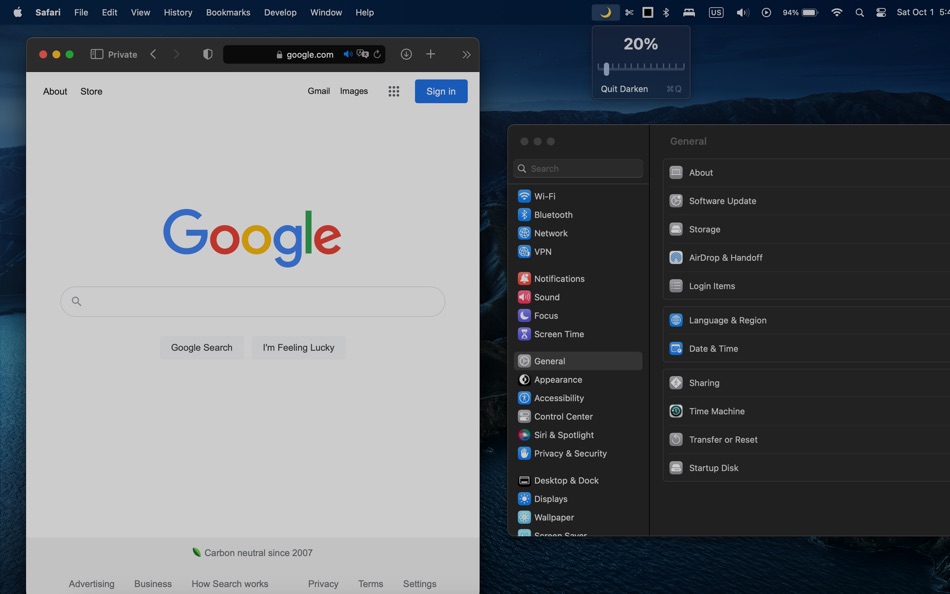Click the Now Playing icon in the menu bar
The image size is (950, 594).
click(766, 12)
